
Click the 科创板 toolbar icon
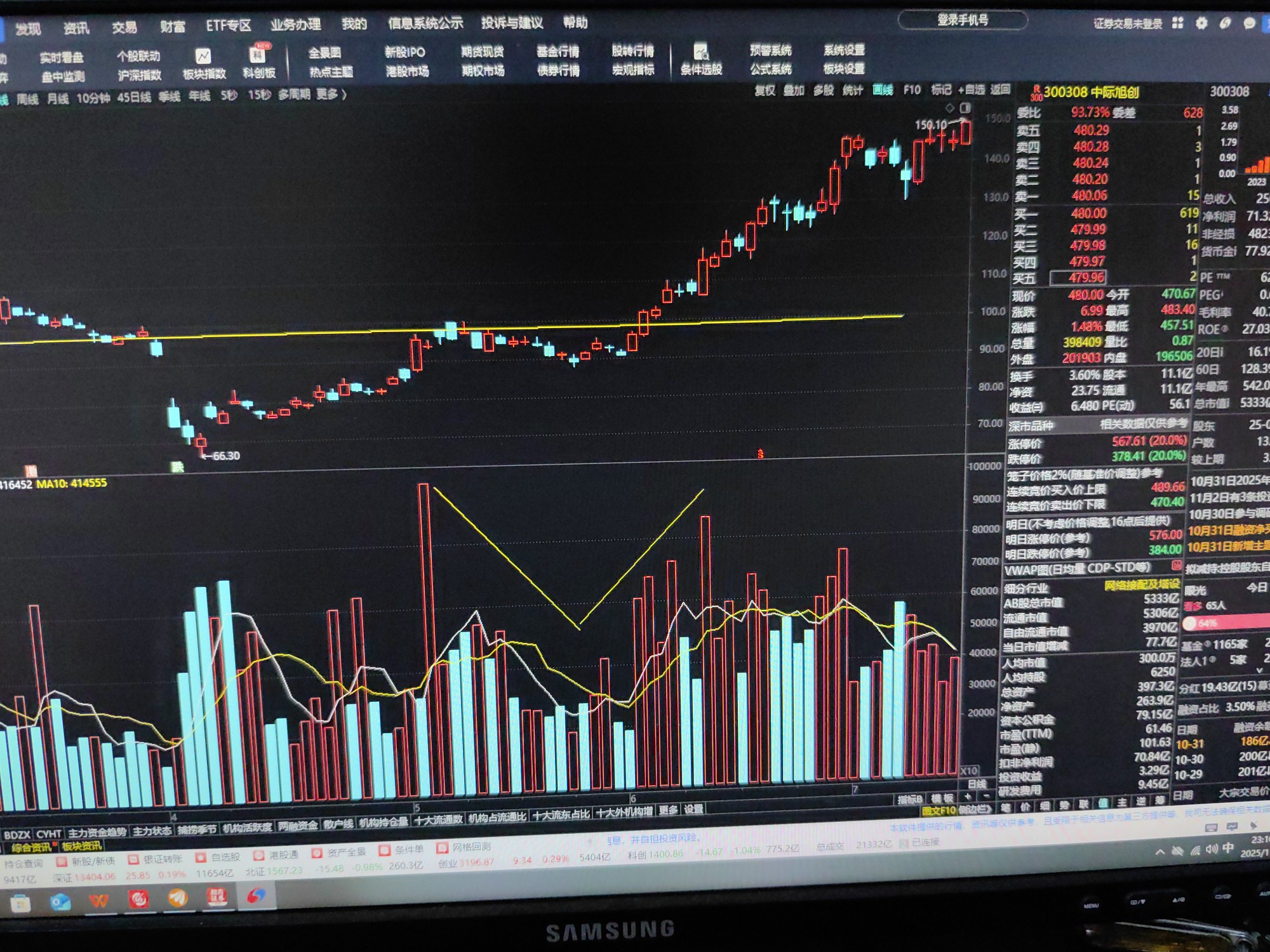(259, 55)
